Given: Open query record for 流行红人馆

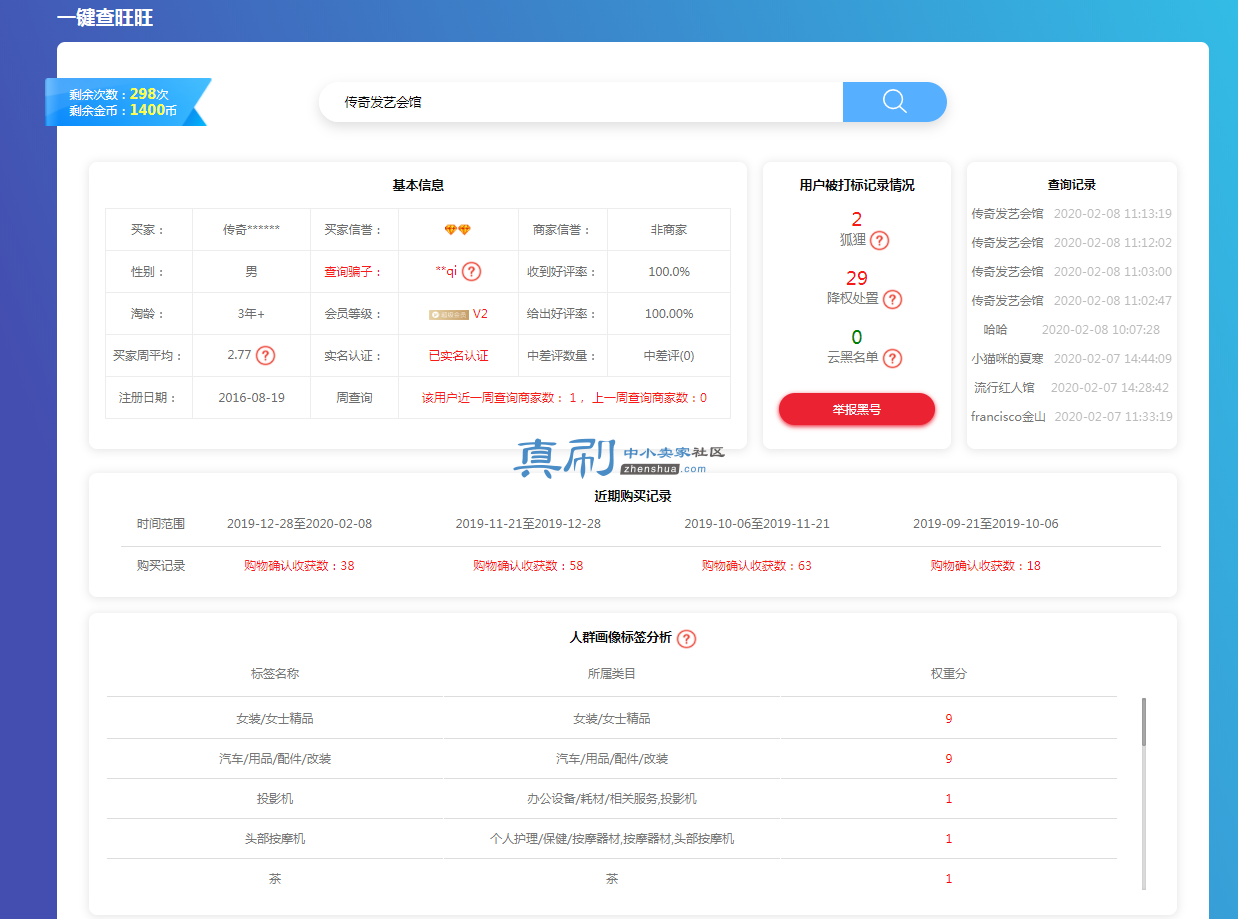Looking at the screenshot, I should (x=1071, y=388).
